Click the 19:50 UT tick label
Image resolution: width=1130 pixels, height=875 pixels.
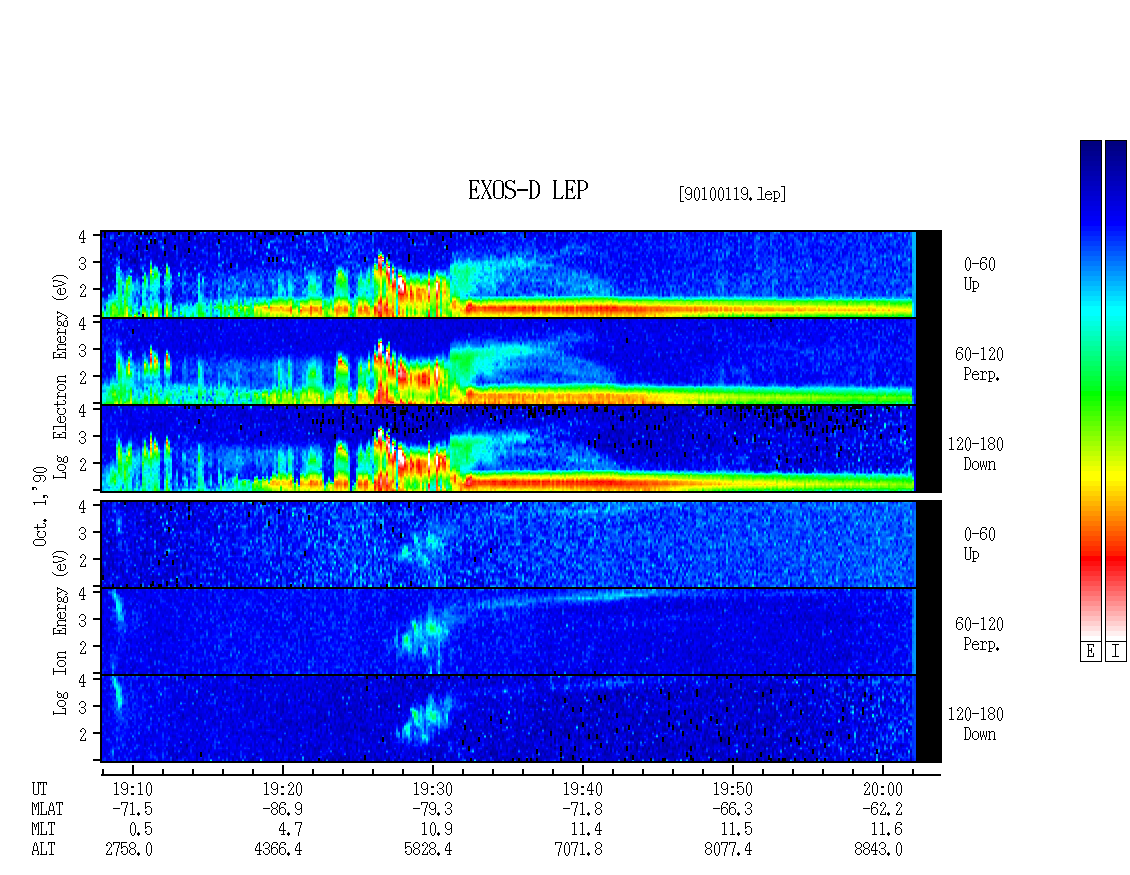732,789
